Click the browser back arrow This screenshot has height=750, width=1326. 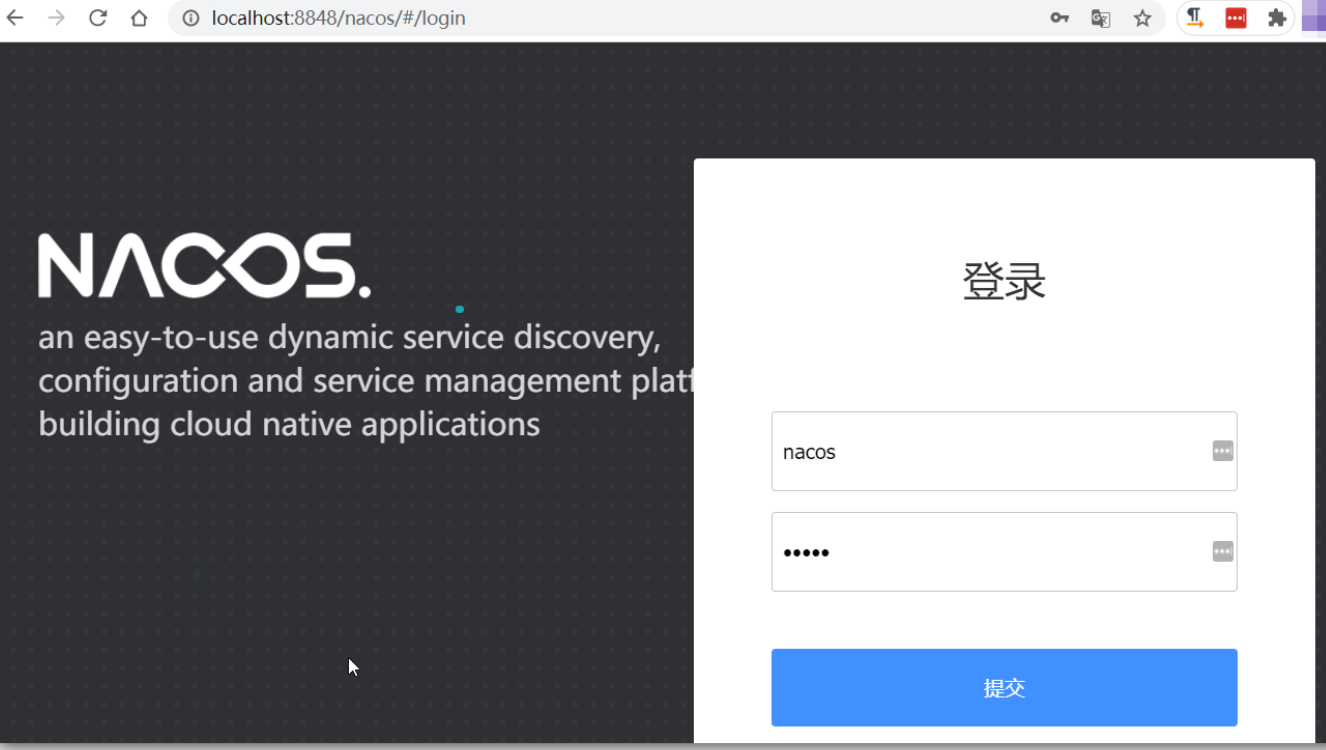(x=15, y=18)
